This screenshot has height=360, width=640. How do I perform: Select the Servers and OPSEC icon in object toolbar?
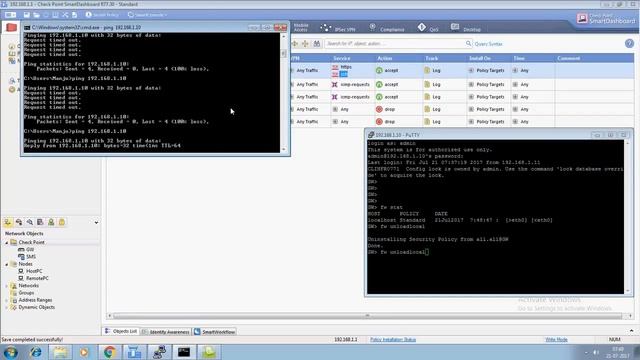(x=40, y=222)
